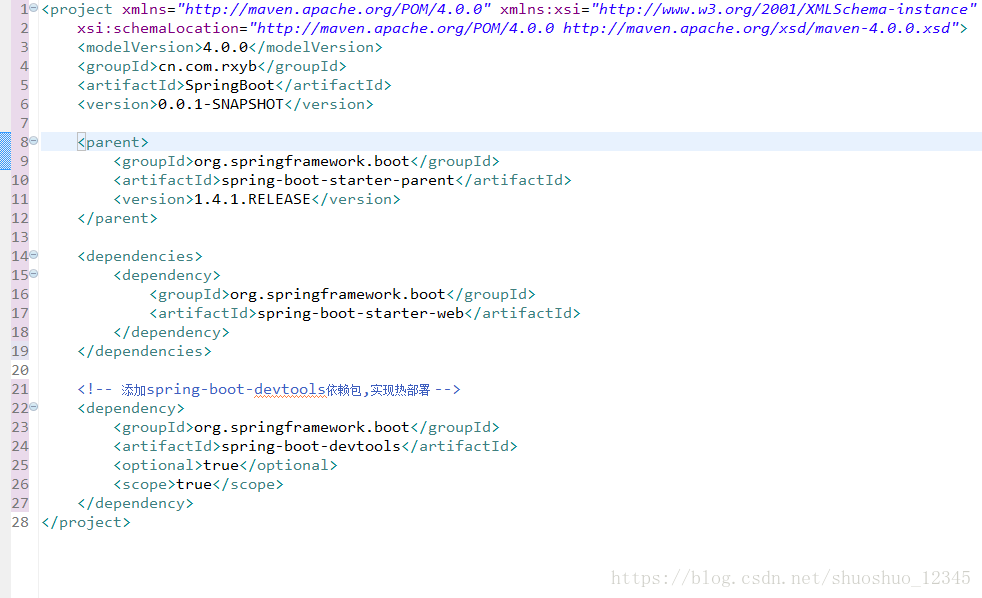Click the cn.com.rxyb groupId value
This screenshot has width=982, height=598.
pos(207,66)
